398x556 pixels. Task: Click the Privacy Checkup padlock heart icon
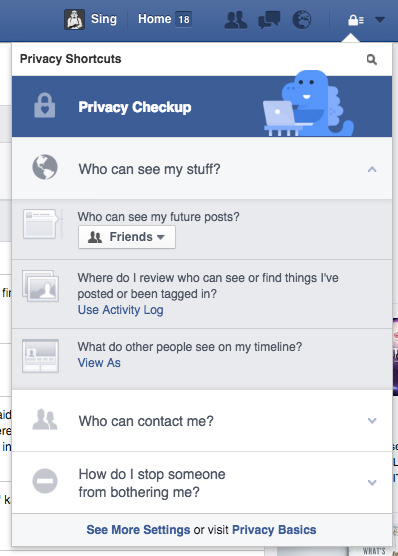(x=45, y=105)
